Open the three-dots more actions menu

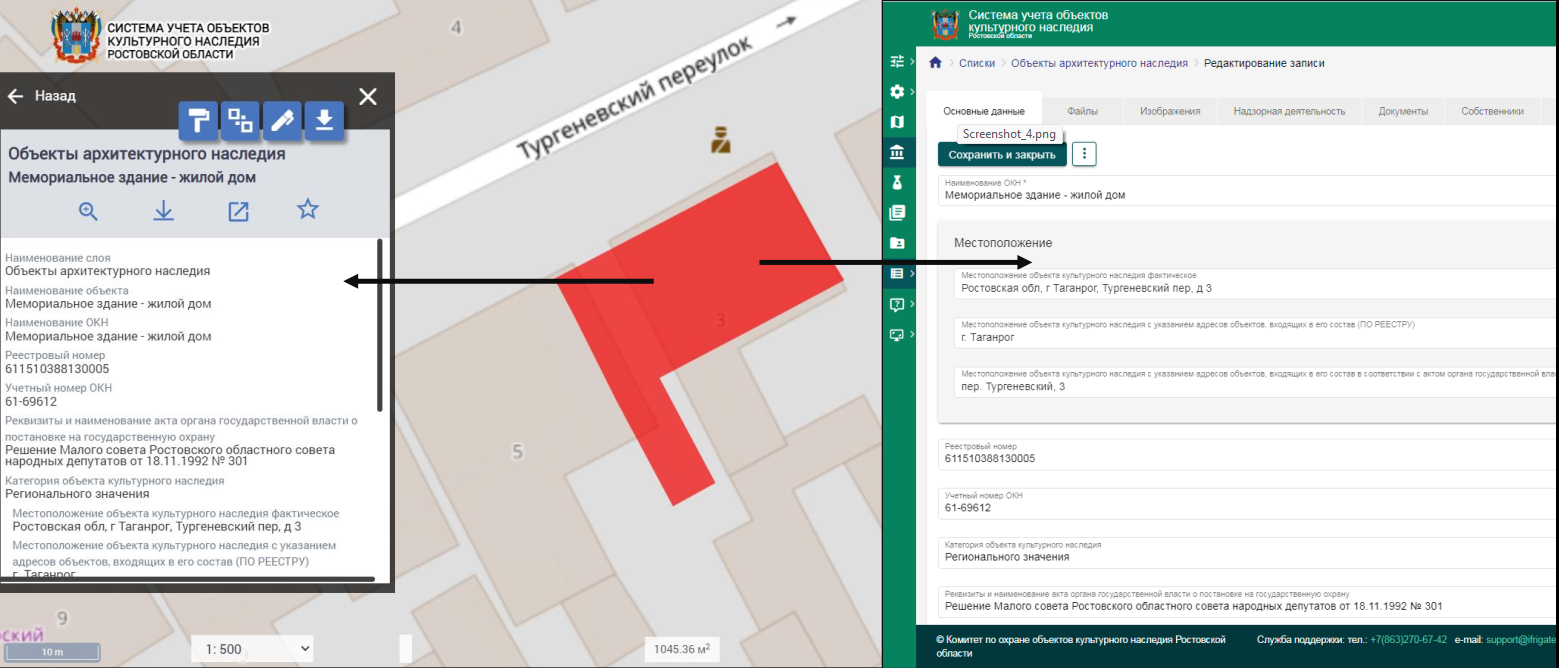point(1084,154)
